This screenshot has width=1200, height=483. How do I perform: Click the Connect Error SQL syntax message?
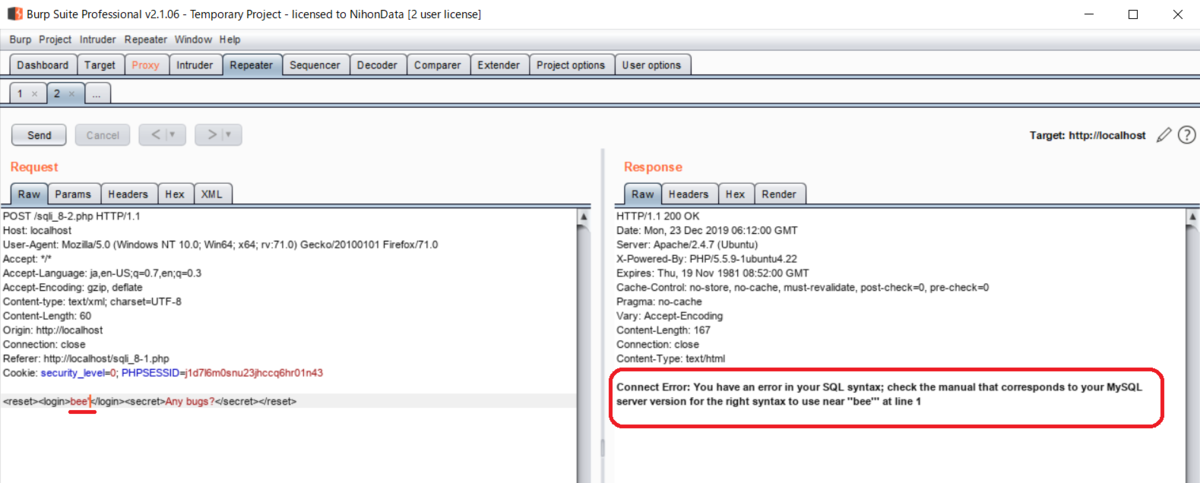coord(879,393)
